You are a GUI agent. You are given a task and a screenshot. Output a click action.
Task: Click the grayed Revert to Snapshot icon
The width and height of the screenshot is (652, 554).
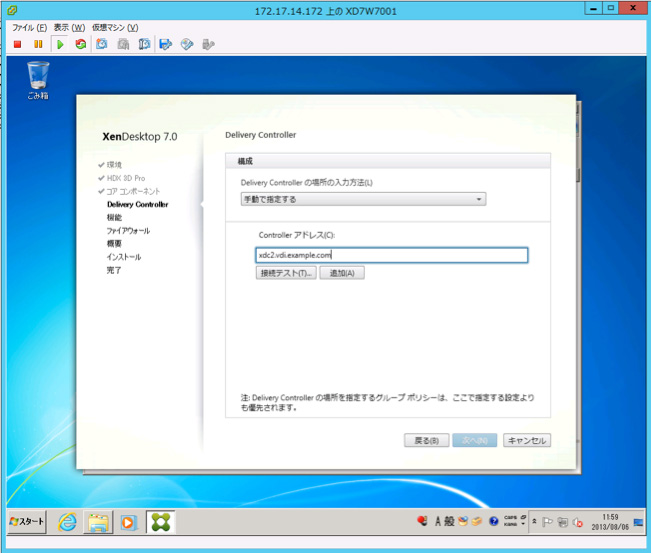pos(123,44)
